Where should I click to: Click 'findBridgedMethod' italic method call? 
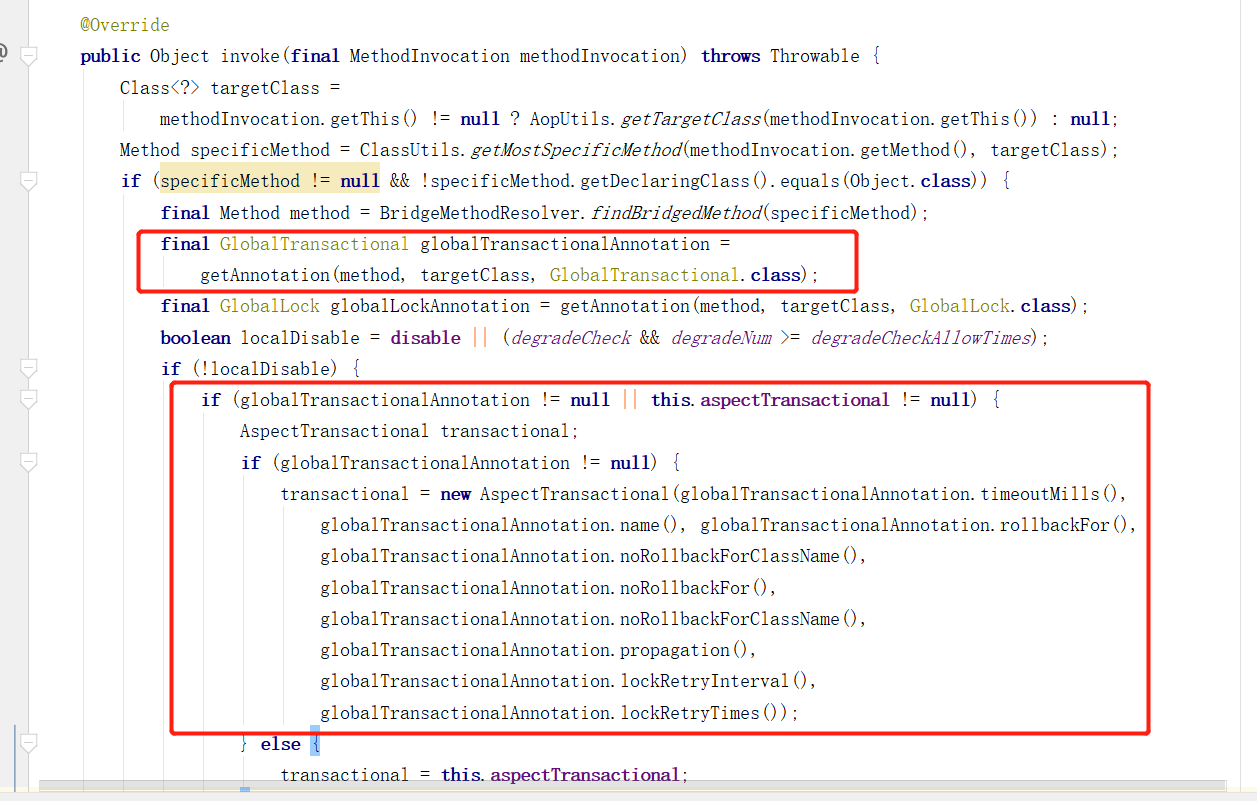[675, 213]
